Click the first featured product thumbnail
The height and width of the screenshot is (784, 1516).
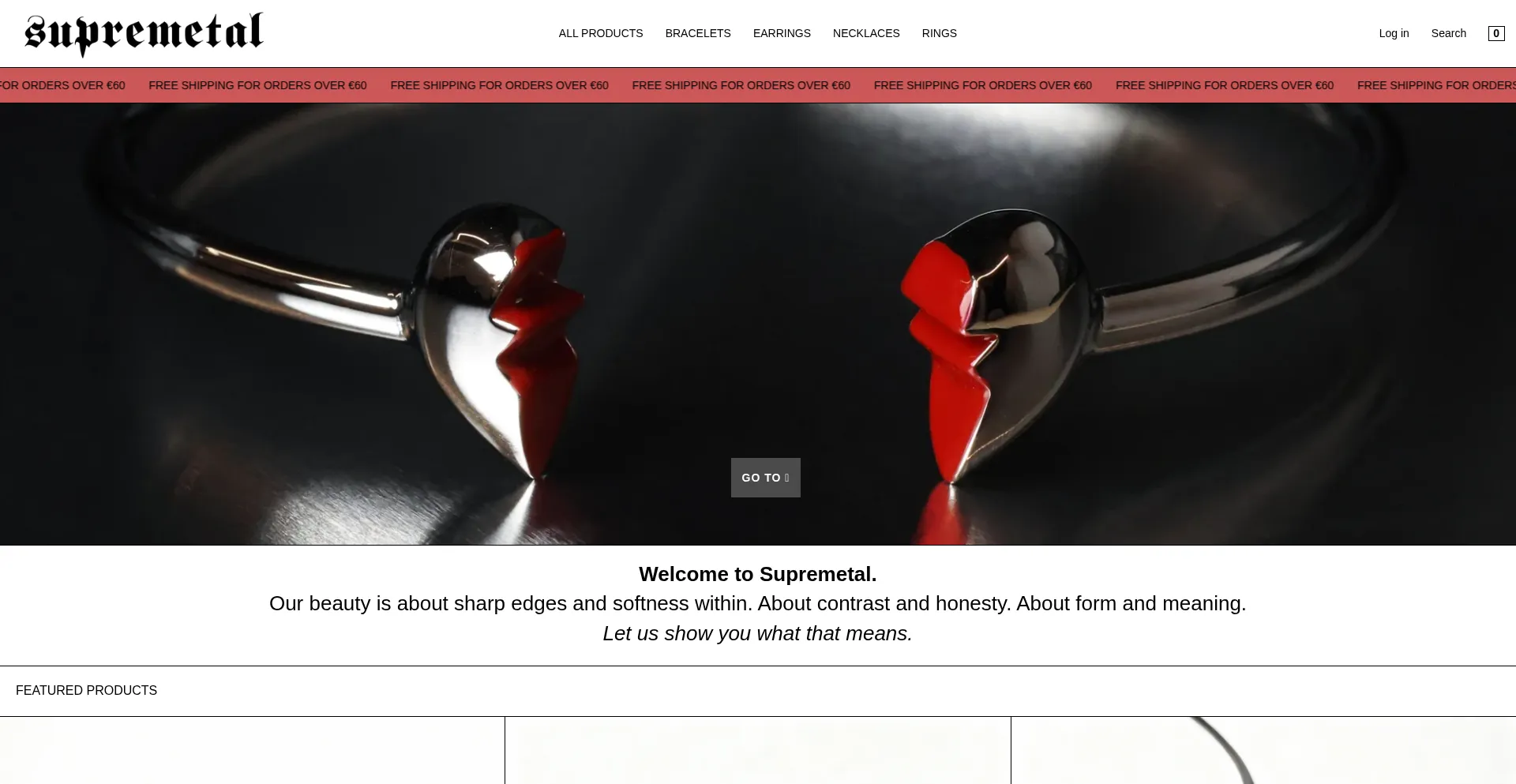pos(252,750)
